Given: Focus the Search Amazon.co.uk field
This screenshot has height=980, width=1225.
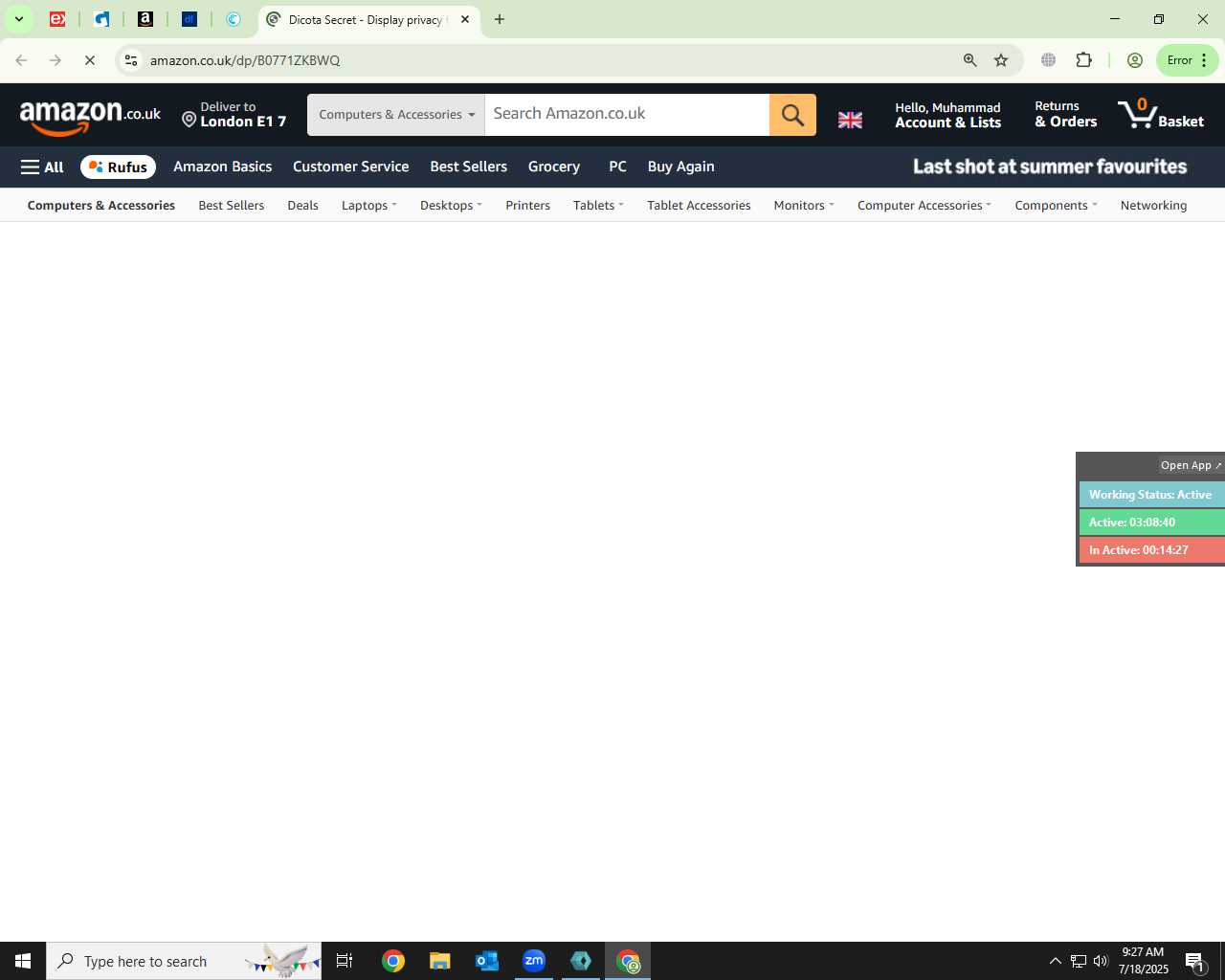Looking at the screenshot, I should click(627, 115).
